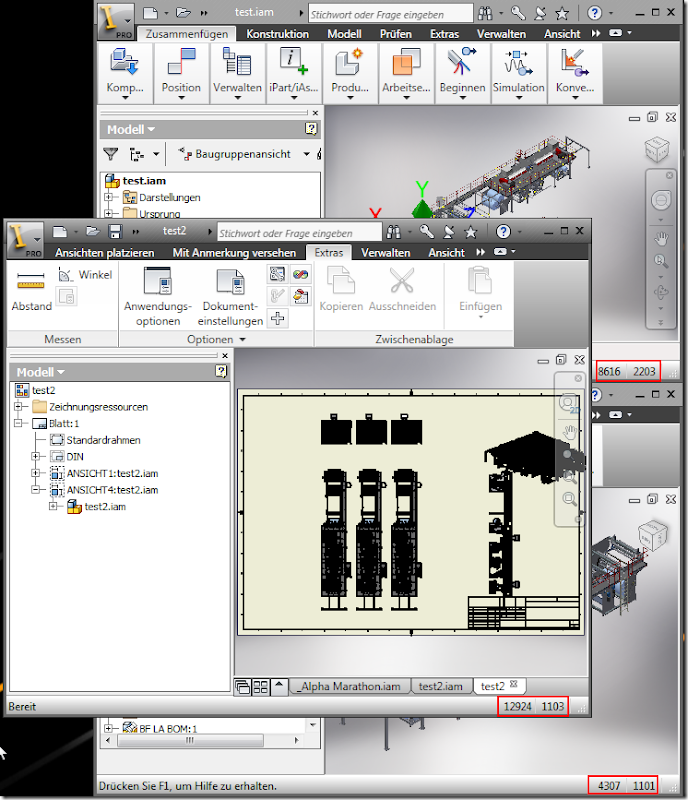
Task: Select test.iam root in upper browser
Action: (144, 181)
